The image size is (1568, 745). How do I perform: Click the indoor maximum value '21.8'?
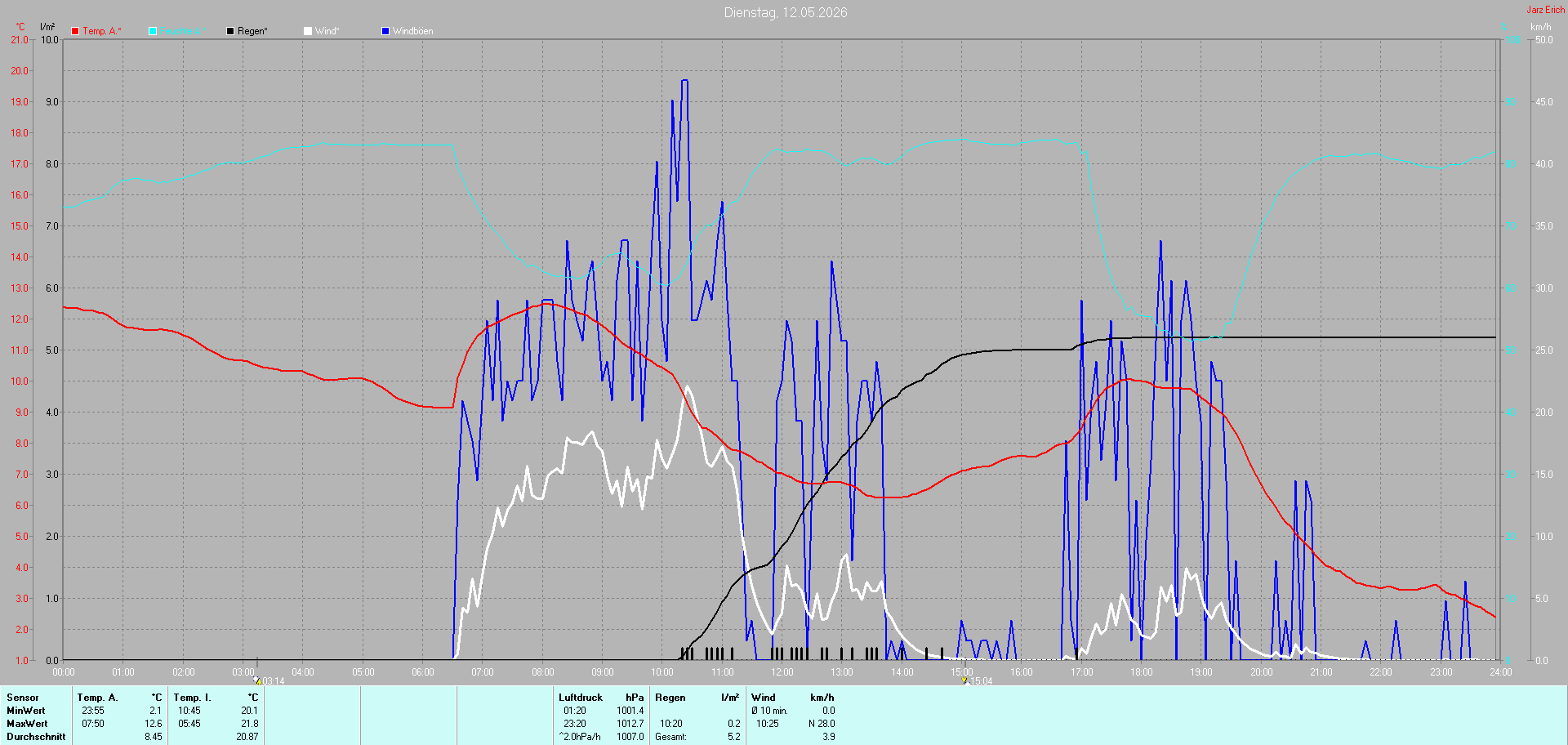pos(249,724)
